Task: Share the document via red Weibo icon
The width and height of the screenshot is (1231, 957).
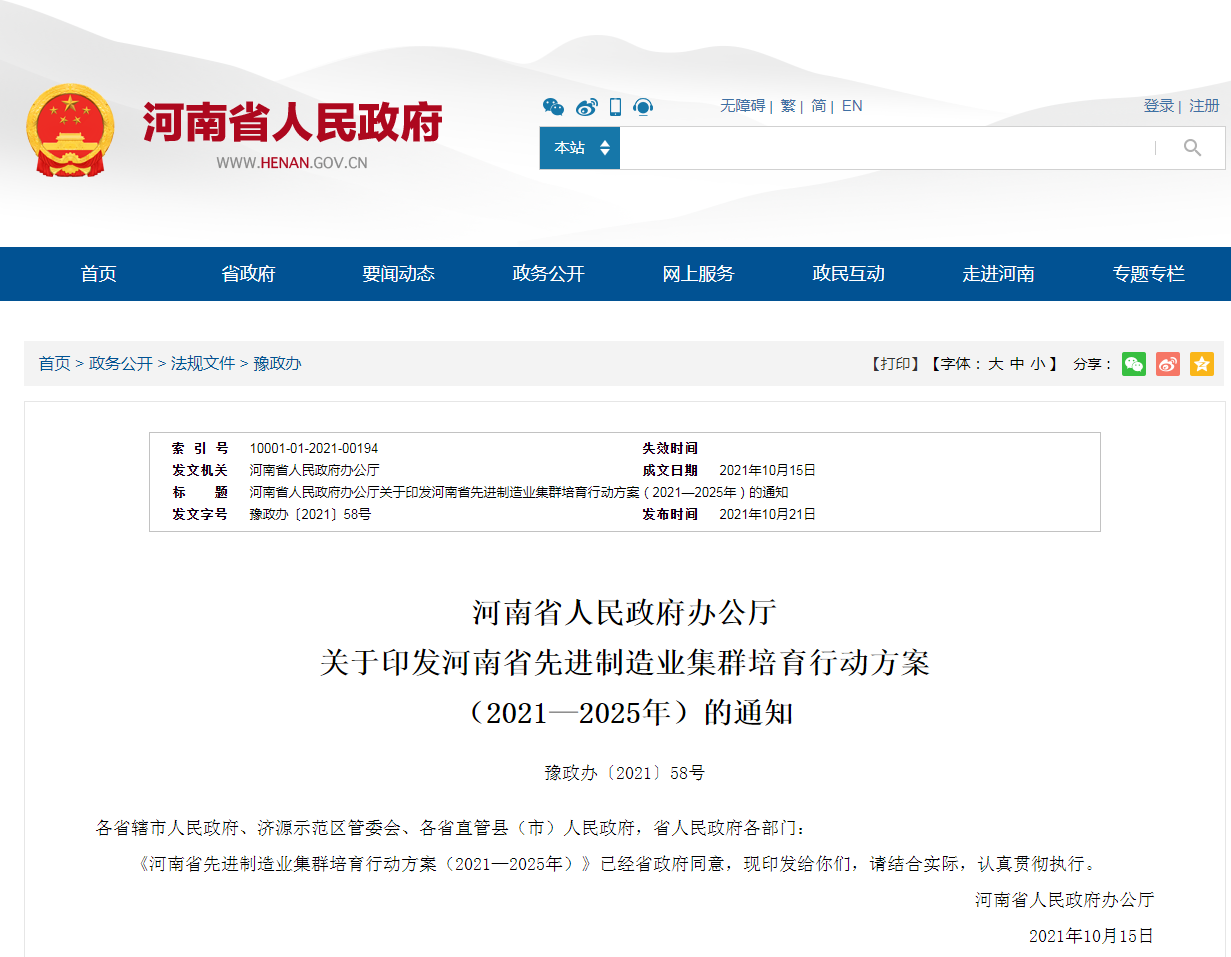Action: tap(1168, 364)
